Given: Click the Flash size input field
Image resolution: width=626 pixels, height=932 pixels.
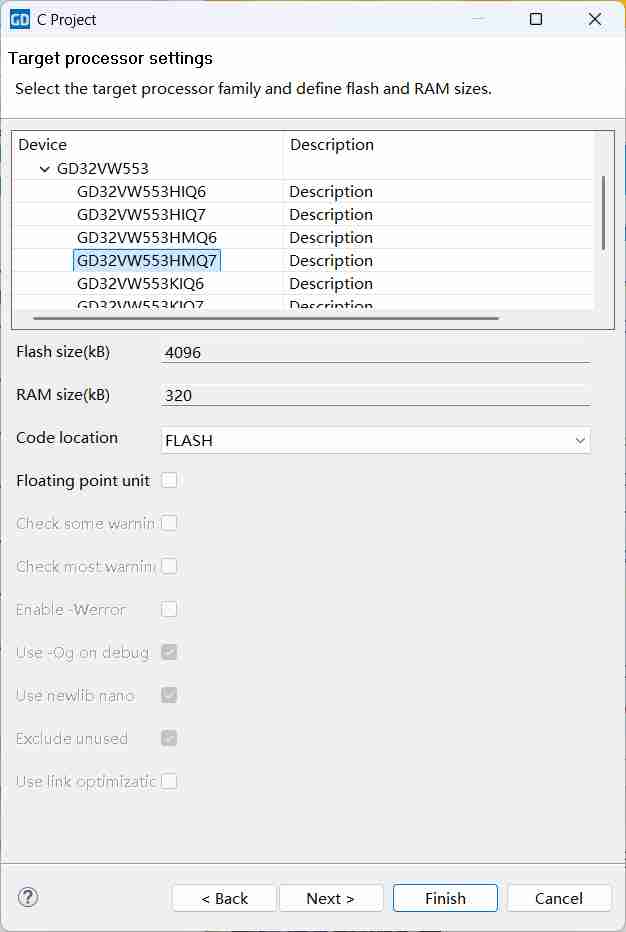Looking at the screenshot, I should pyautogui.click(x=376, y=352).
